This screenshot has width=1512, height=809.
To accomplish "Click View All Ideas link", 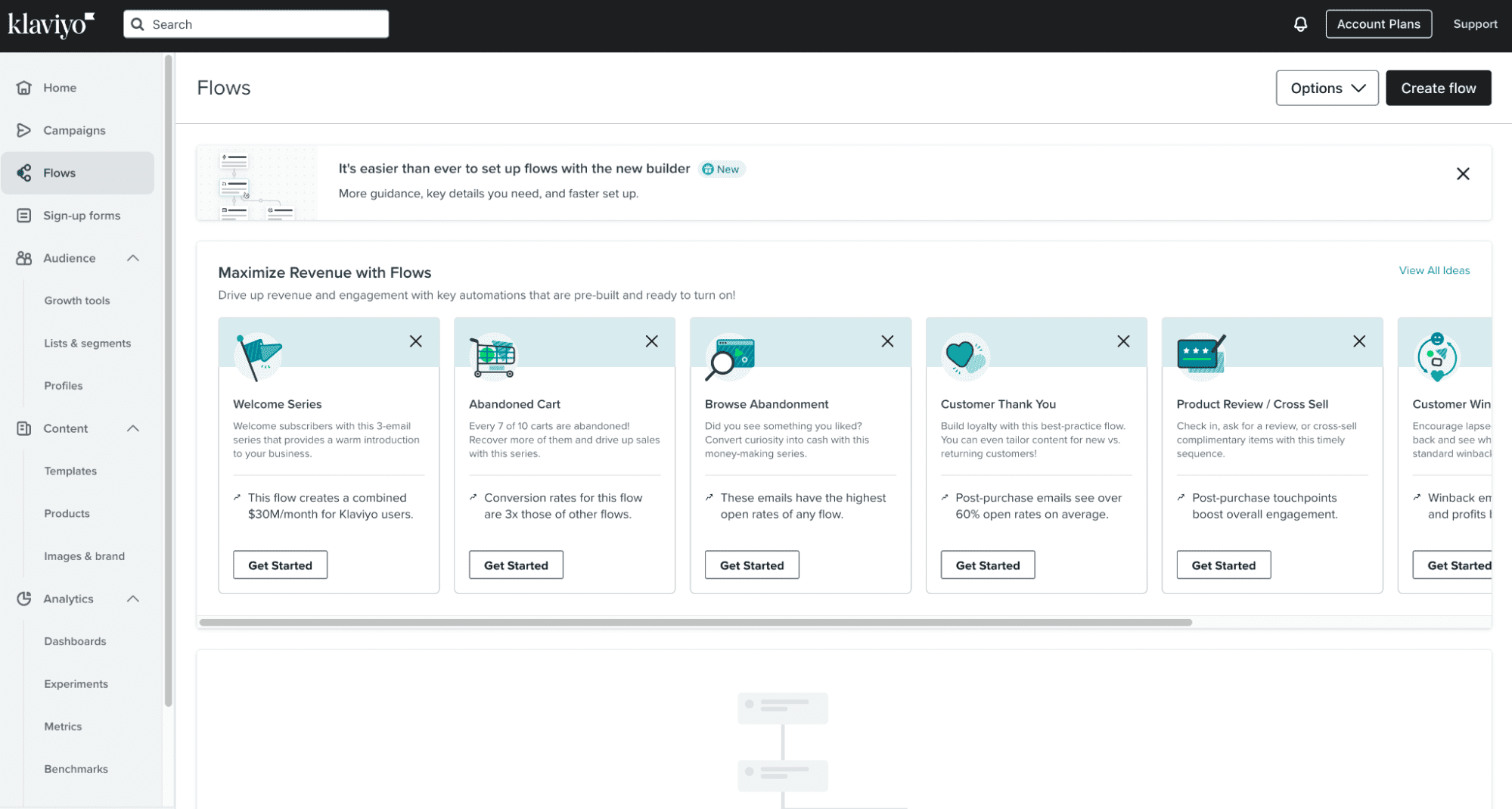I will 1434,270.
